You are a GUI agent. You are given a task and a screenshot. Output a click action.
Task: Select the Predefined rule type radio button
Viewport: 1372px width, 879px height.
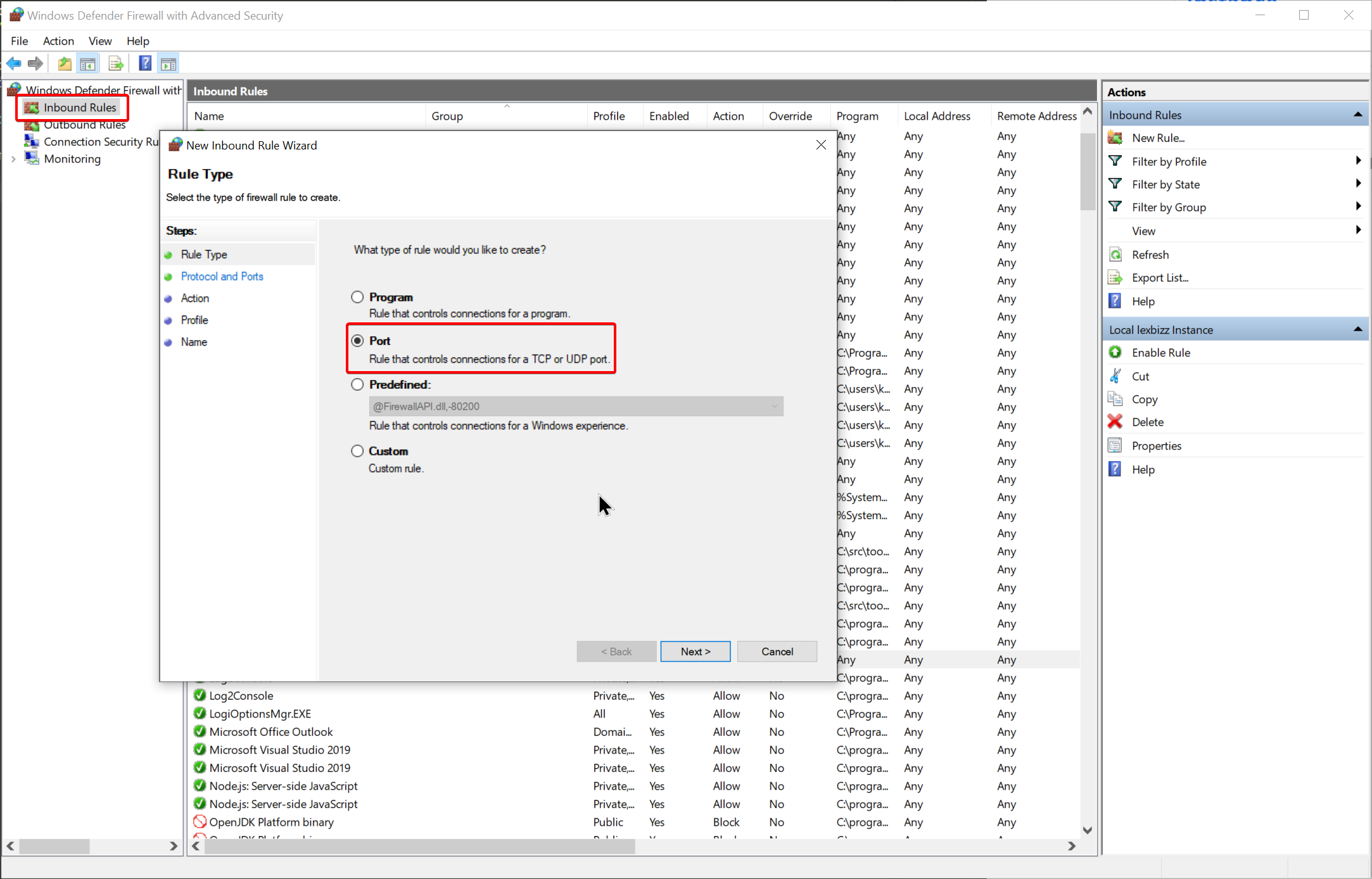pyautogui.click(x=358, y=384)
